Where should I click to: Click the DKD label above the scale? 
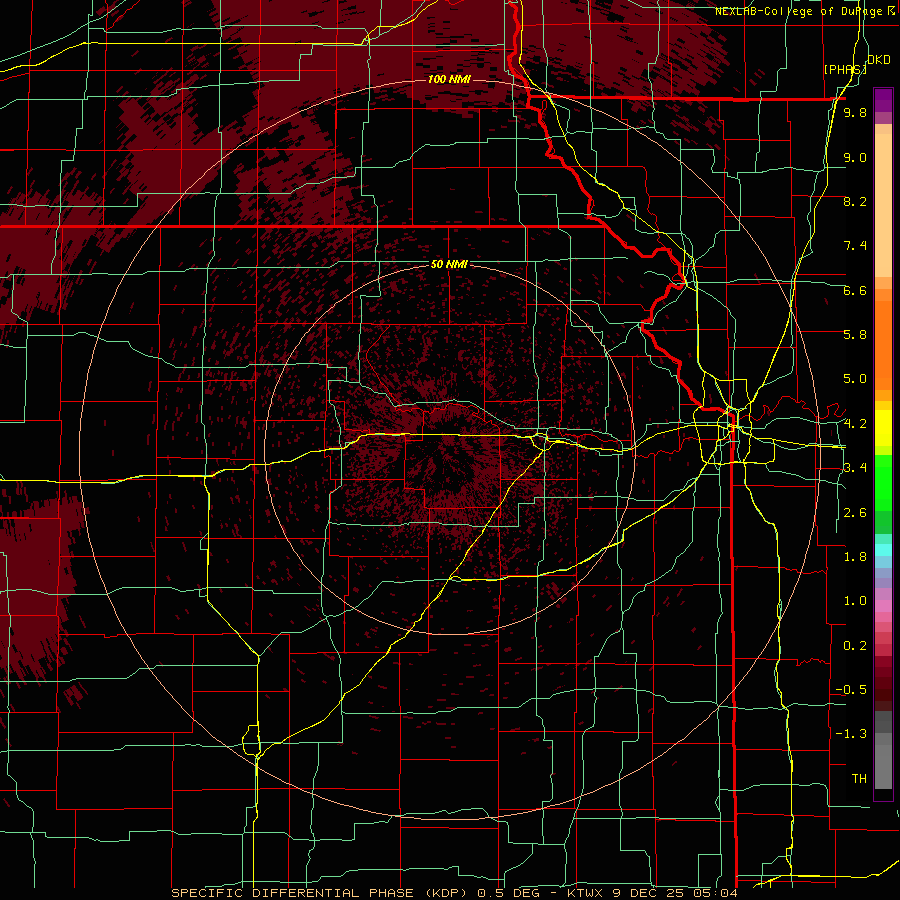click(878, 60)
